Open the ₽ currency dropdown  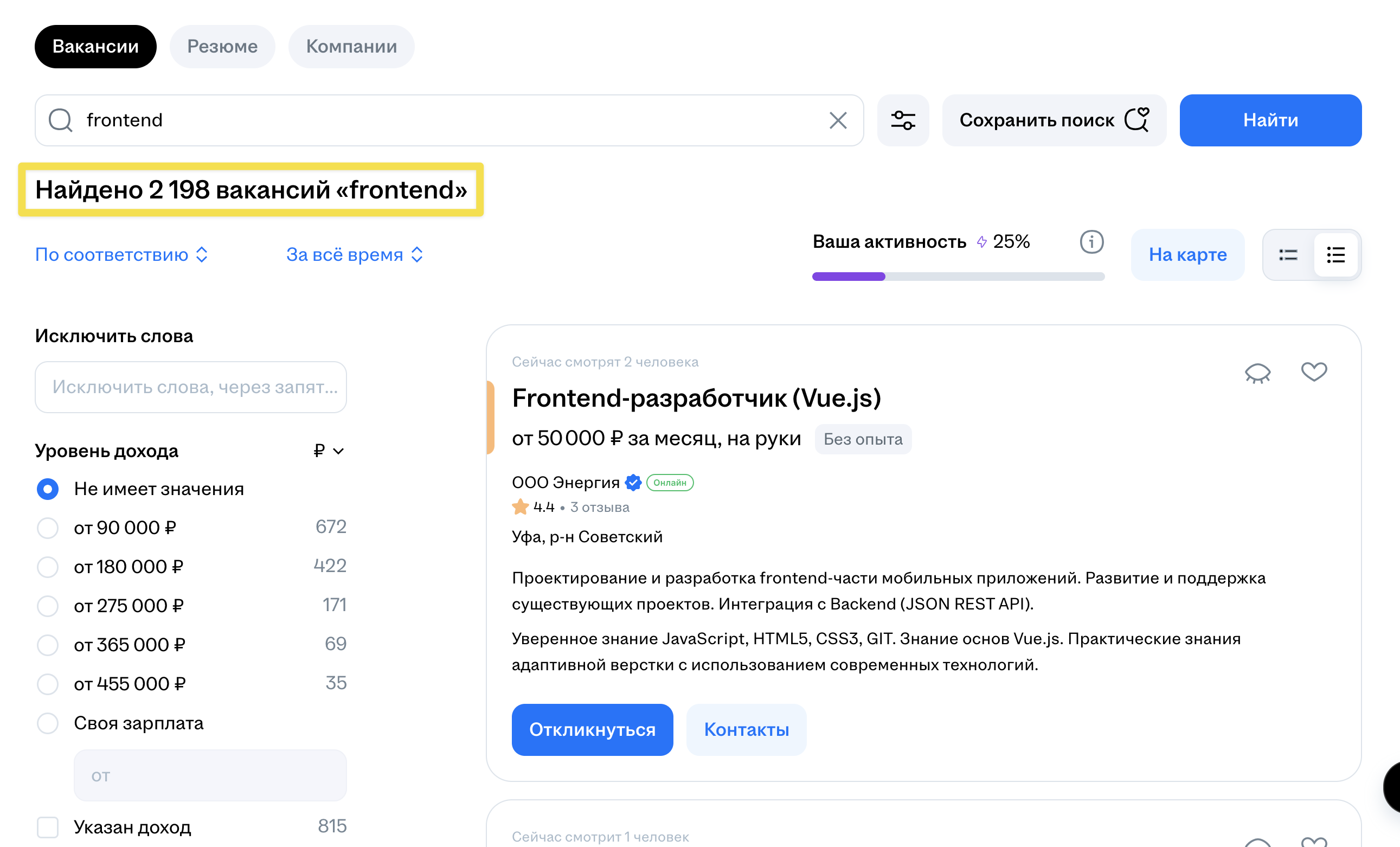pos(329,451)
